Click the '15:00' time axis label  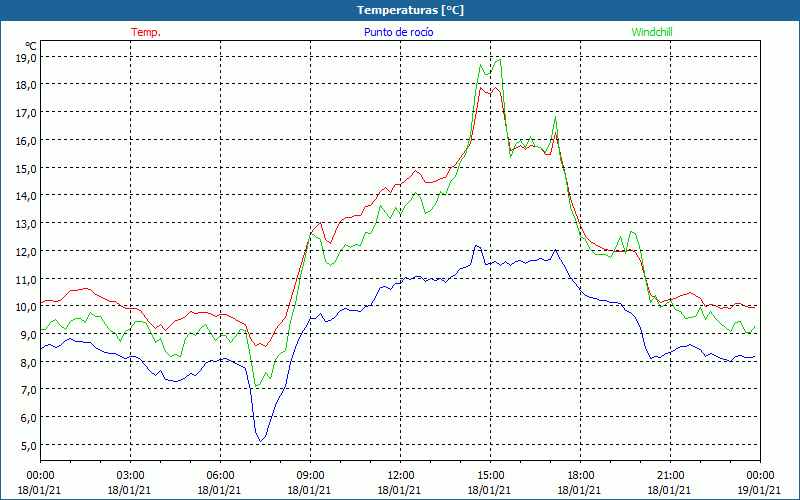point(490,476)
